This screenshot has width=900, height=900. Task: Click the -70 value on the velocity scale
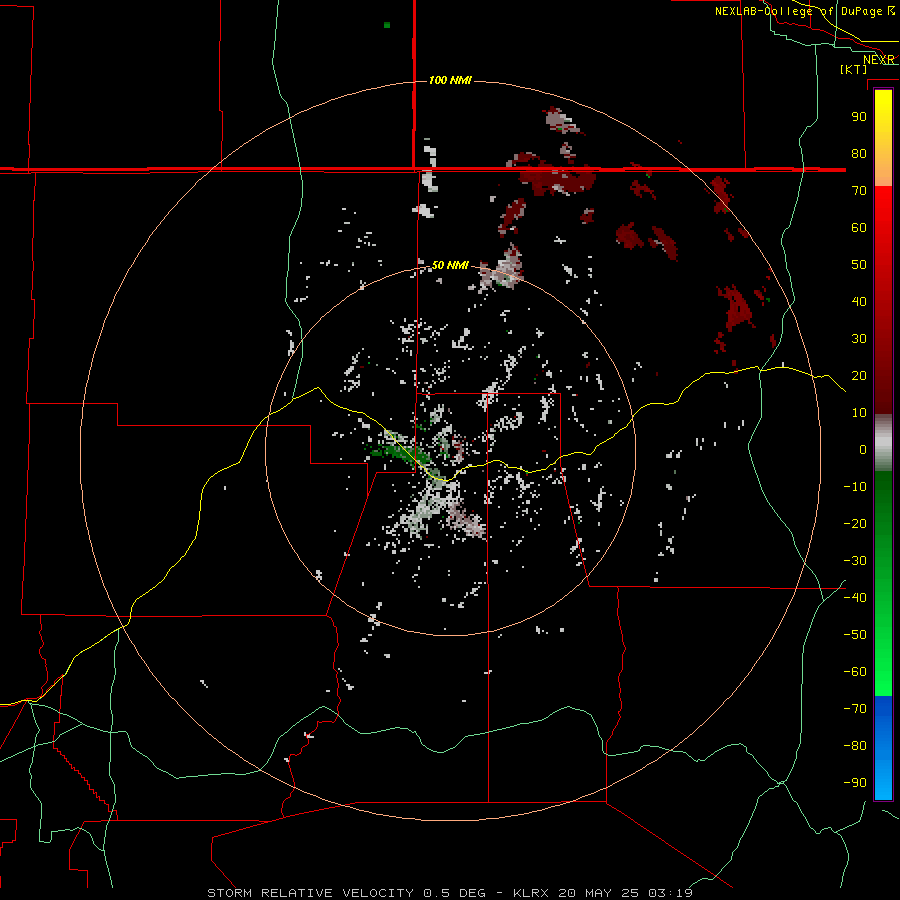point(855,709)
